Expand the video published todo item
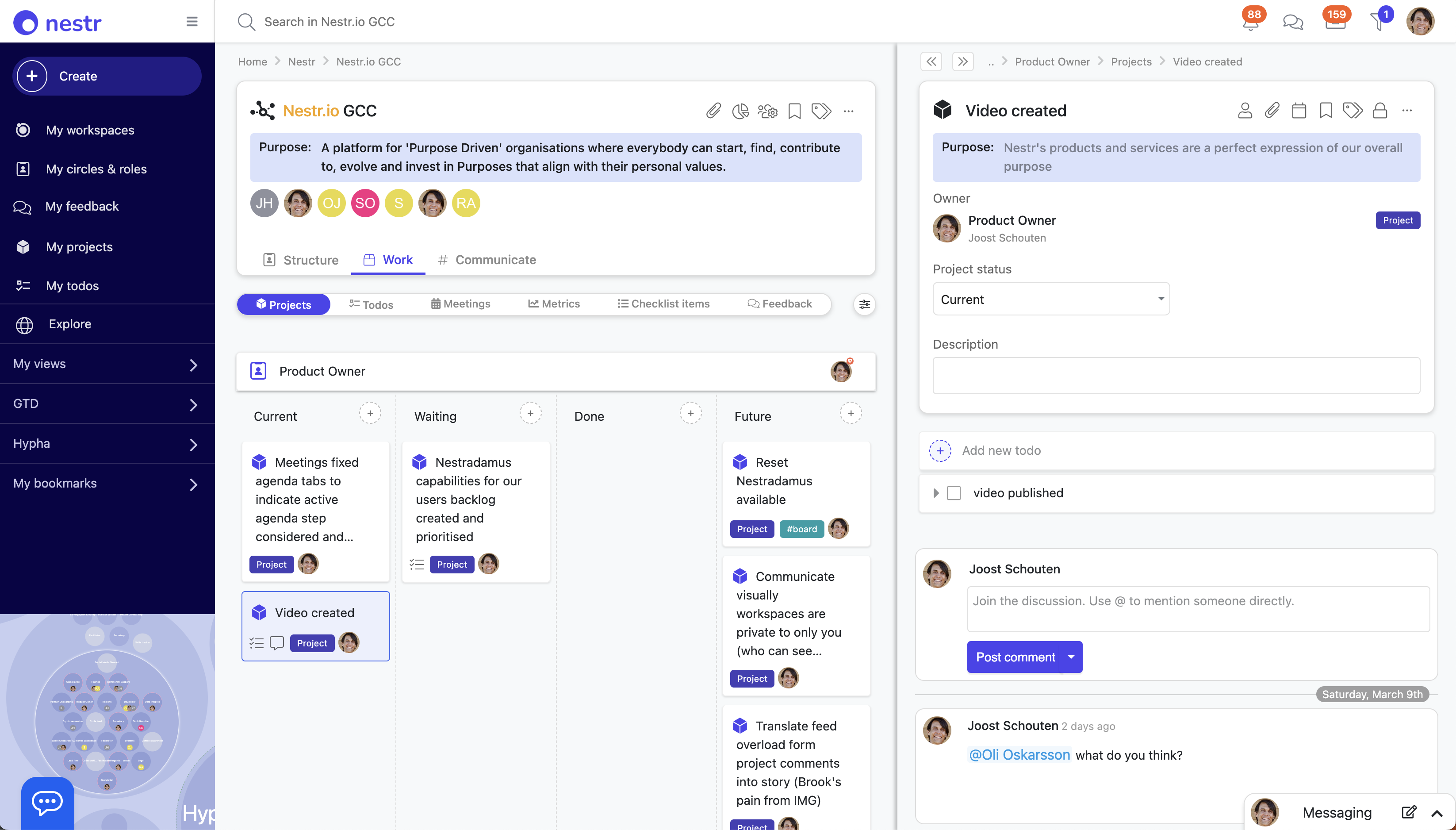This screenshot has height=830, width=1456. coord(936,493)
